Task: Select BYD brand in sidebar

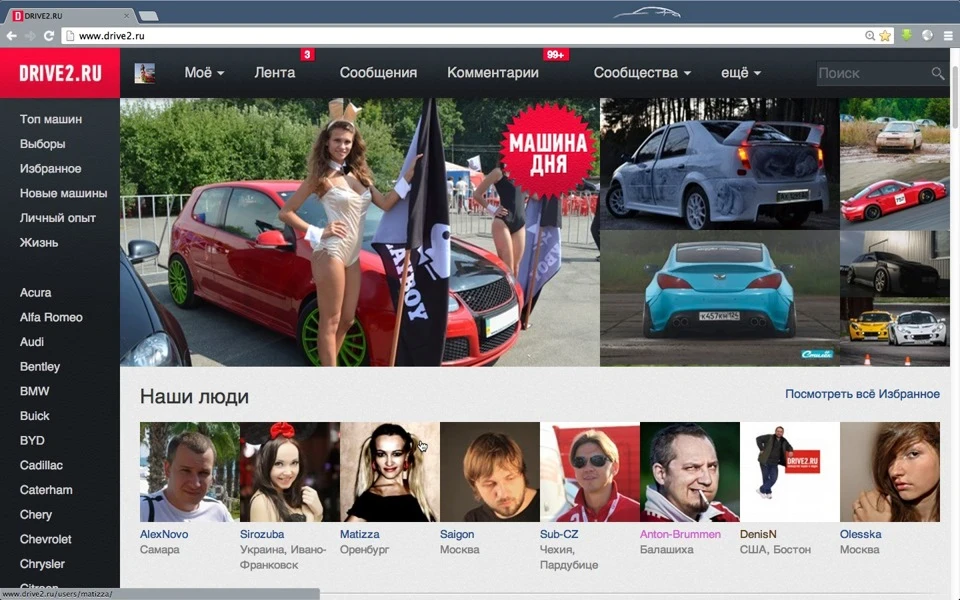Action: pyautogui.click(x=32, y=440)
